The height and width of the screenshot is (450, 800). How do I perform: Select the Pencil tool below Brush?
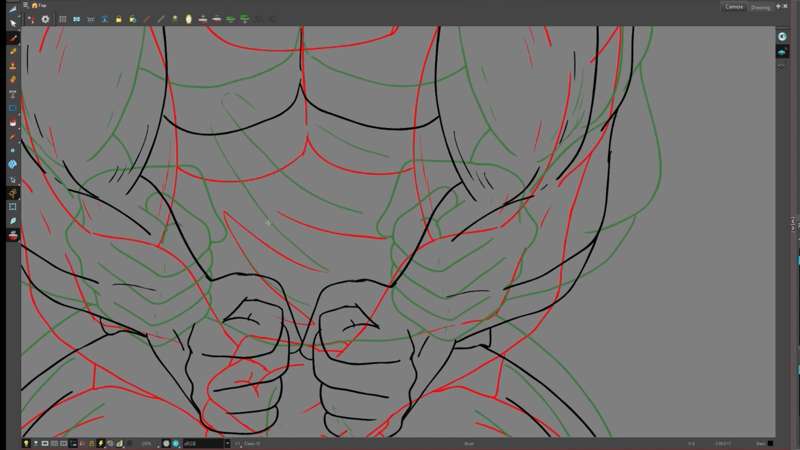(13, 52)
